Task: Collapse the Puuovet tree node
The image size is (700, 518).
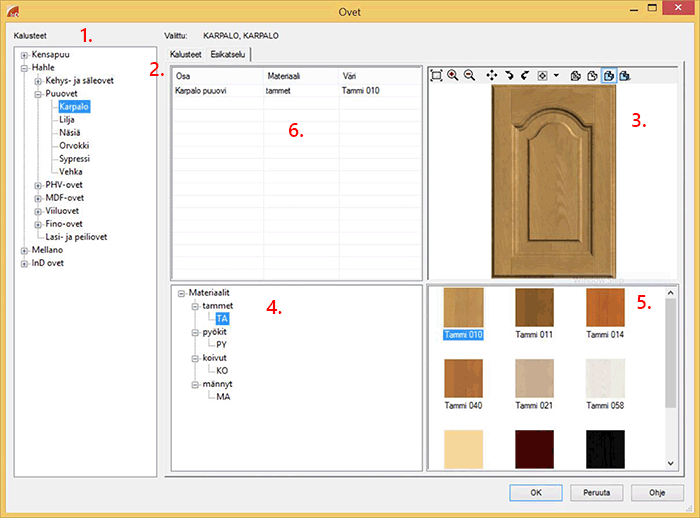Action: pyautogui.click(x=38, y=93)
